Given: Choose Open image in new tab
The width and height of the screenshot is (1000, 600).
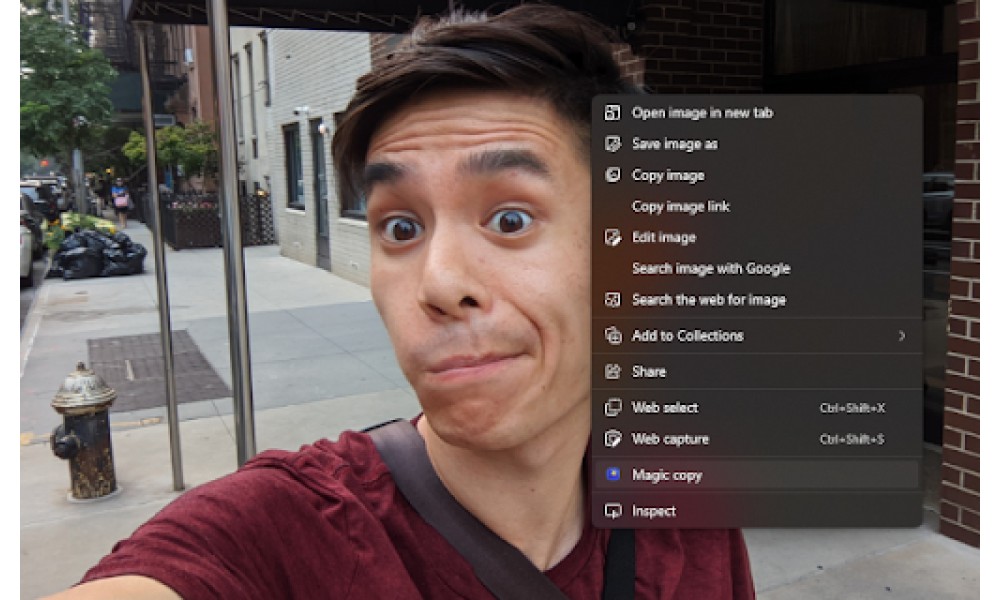Looking at the screenshot, I should pyautogui.click(x=702, y=113).
